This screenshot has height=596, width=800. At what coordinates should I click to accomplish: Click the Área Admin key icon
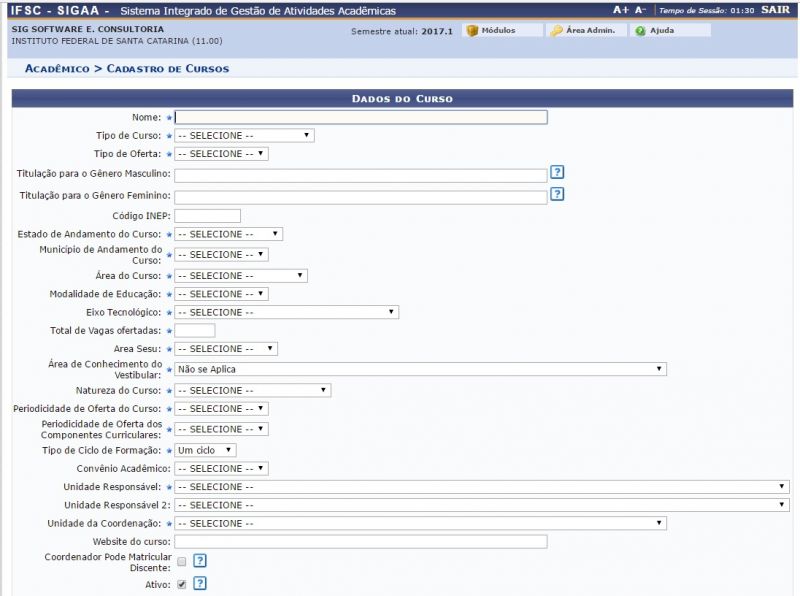coord(556,31)
